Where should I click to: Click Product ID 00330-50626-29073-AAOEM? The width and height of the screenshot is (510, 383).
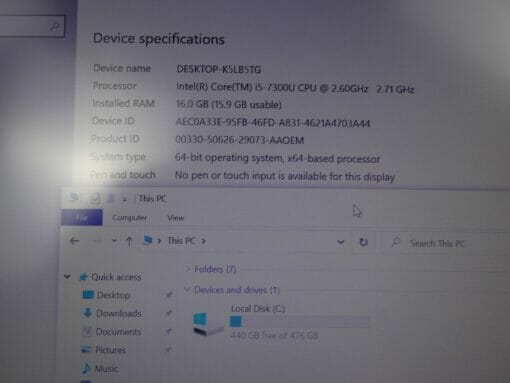pyautogui.click(x=240, y=140)
